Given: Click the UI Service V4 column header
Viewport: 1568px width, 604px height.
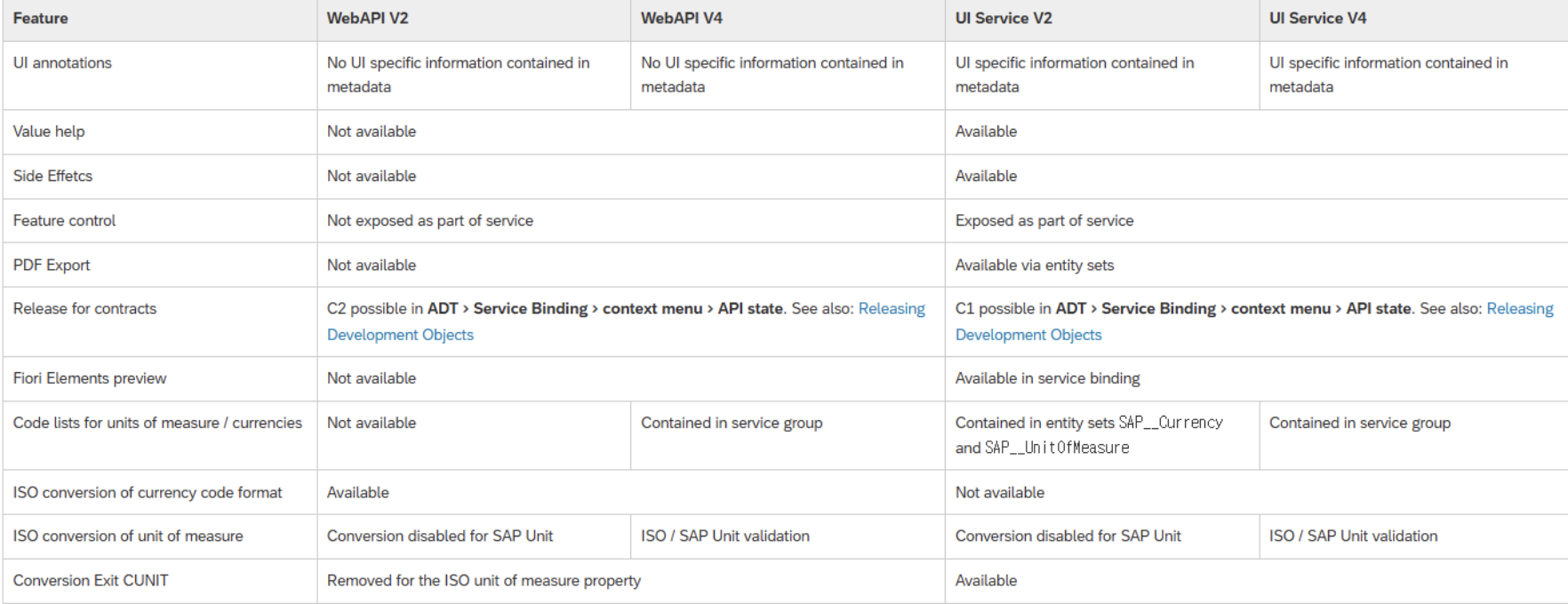Looking at the screenshot, I should (x=1317, y=18).
